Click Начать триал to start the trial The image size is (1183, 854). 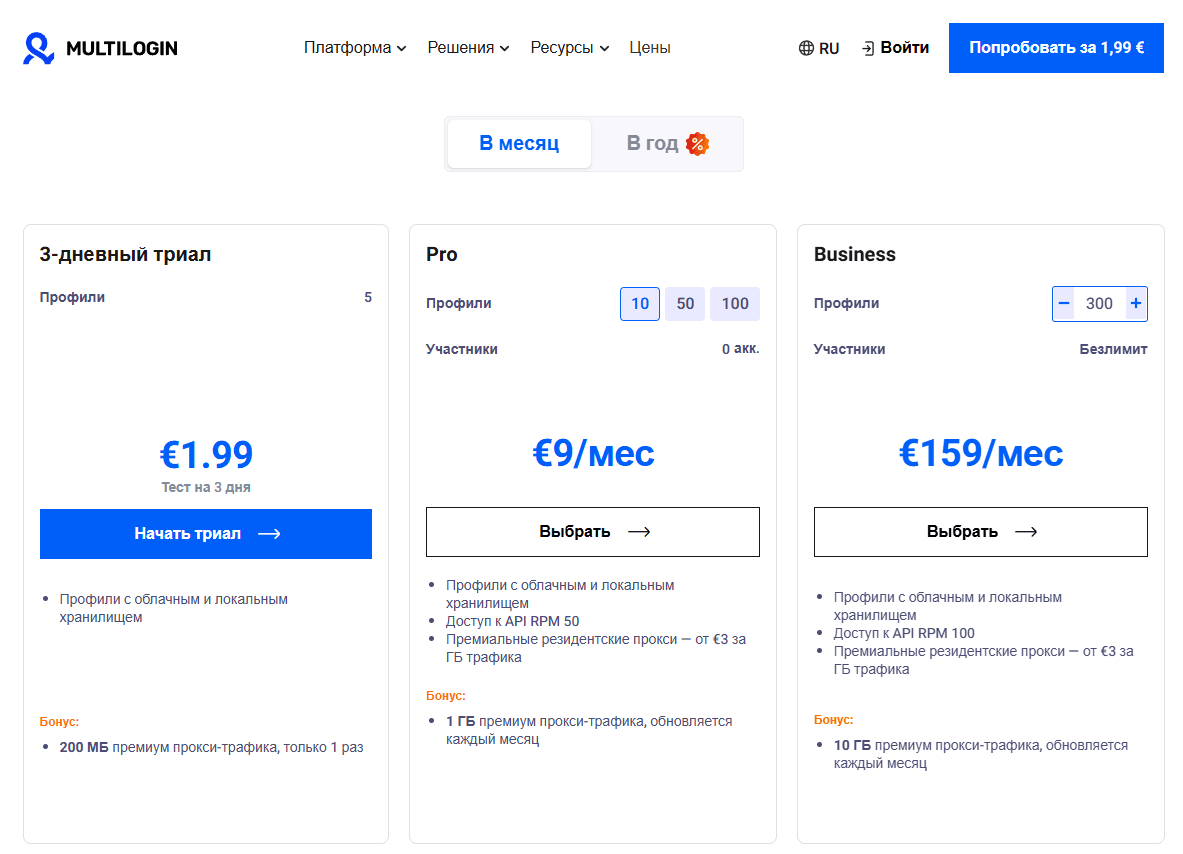[205, 533]
